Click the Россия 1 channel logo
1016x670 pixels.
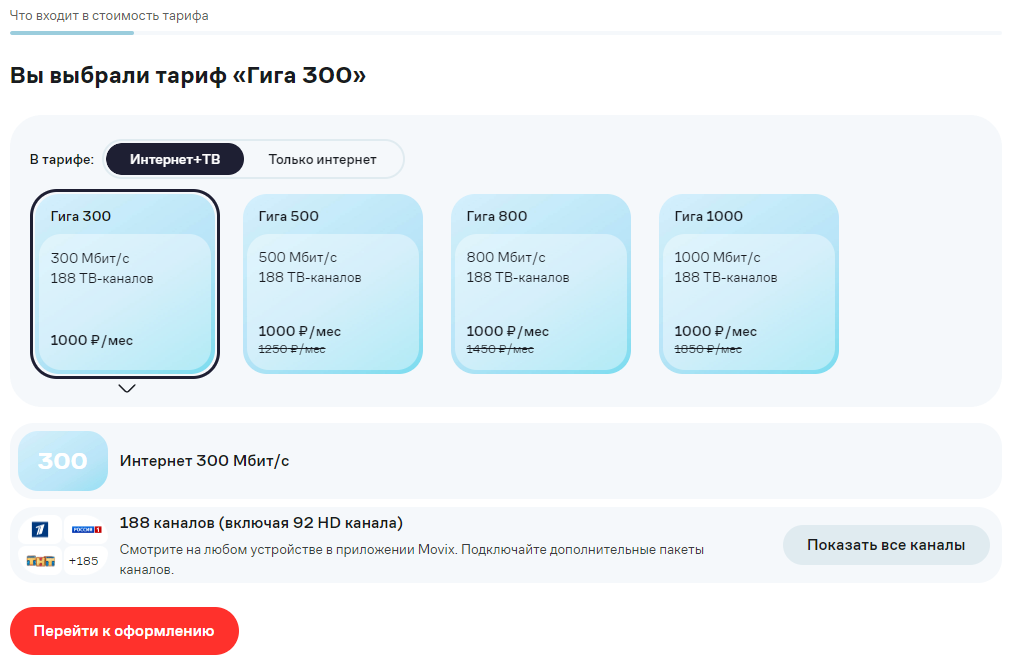click(85, 529)
